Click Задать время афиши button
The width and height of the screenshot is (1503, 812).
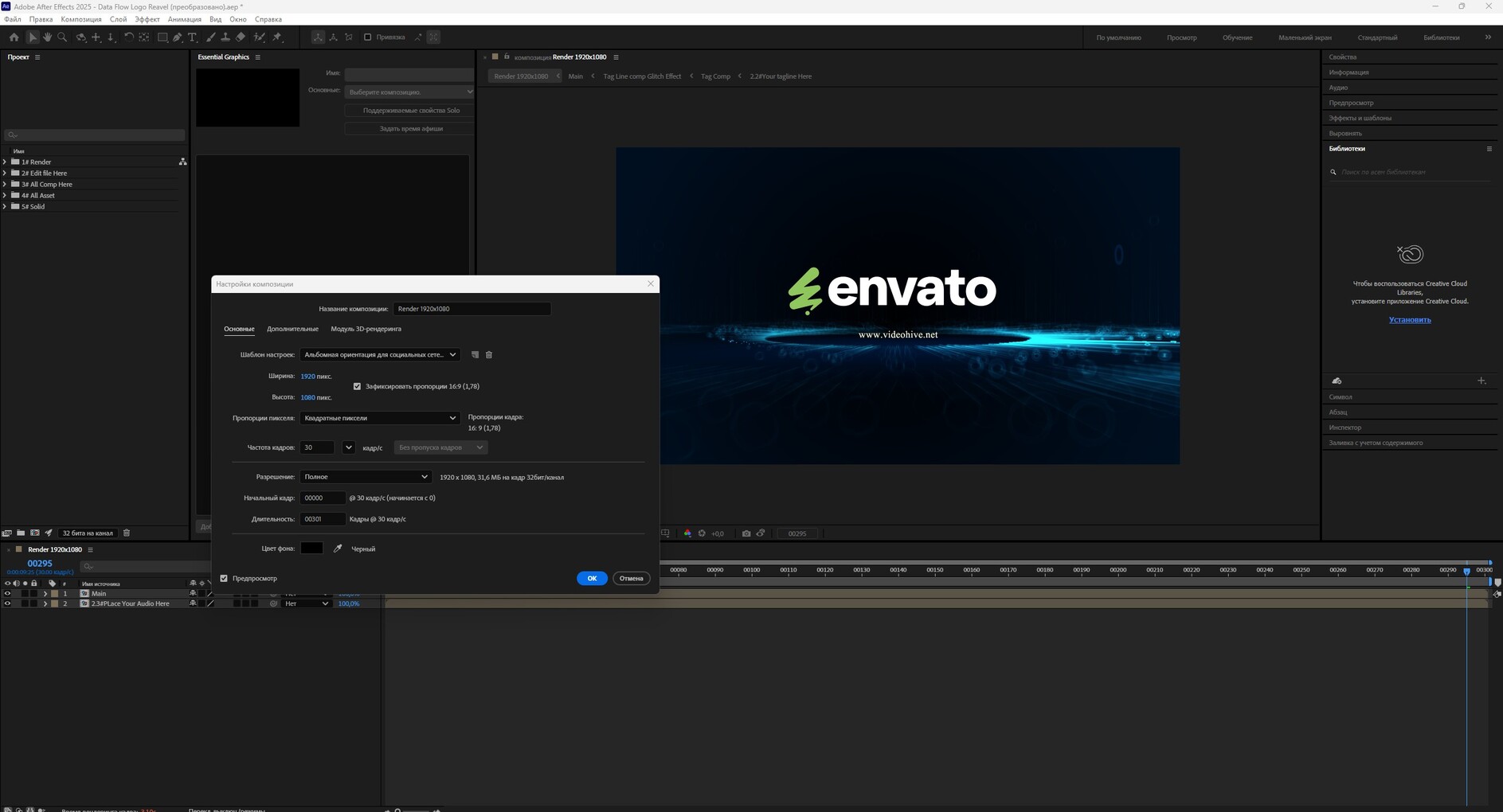[x=411, y=129]
